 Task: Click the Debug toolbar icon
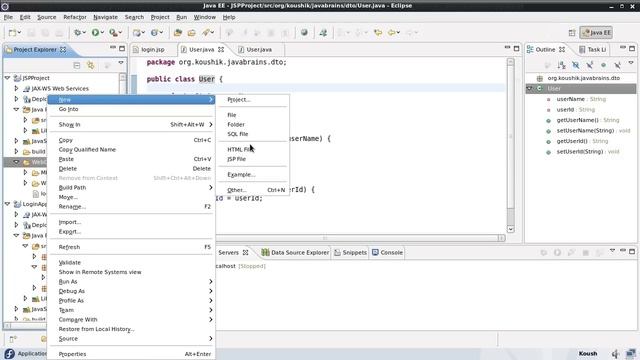[78, 33]
